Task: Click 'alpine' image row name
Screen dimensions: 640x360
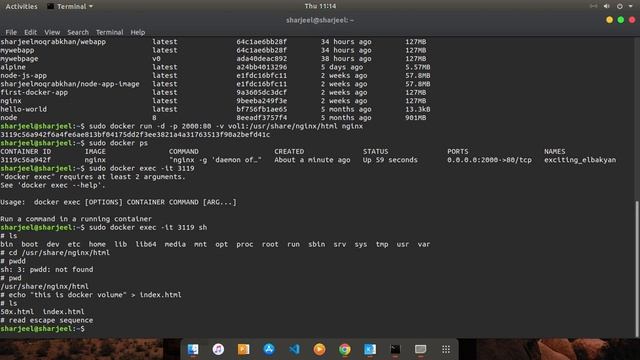Action: point(13,67)
